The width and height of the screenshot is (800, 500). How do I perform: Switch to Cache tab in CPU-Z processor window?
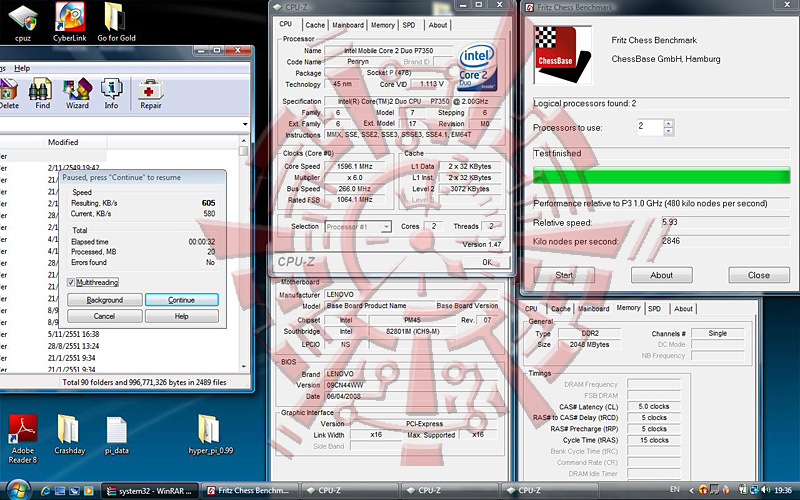315,25
